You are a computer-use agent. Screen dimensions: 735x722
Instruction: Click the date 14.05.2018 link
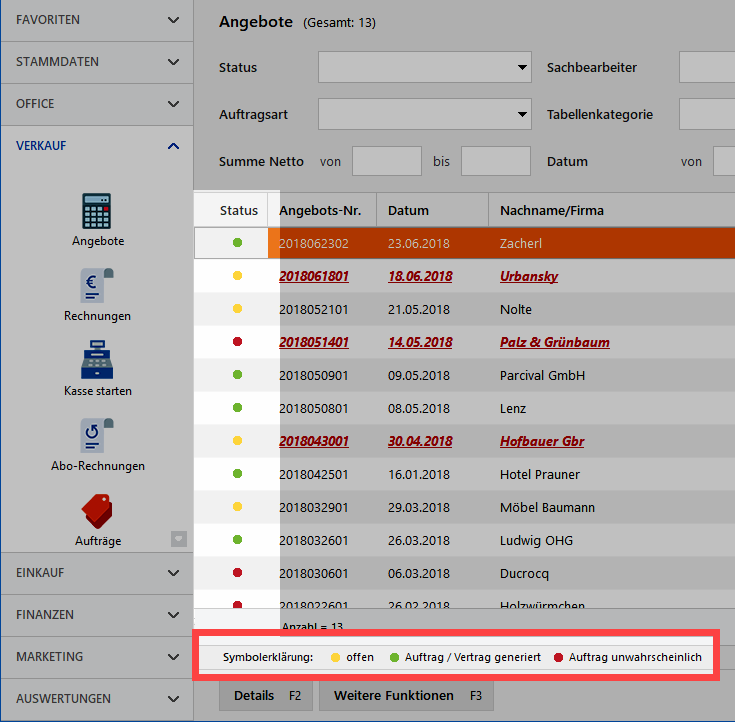[420, 343]
